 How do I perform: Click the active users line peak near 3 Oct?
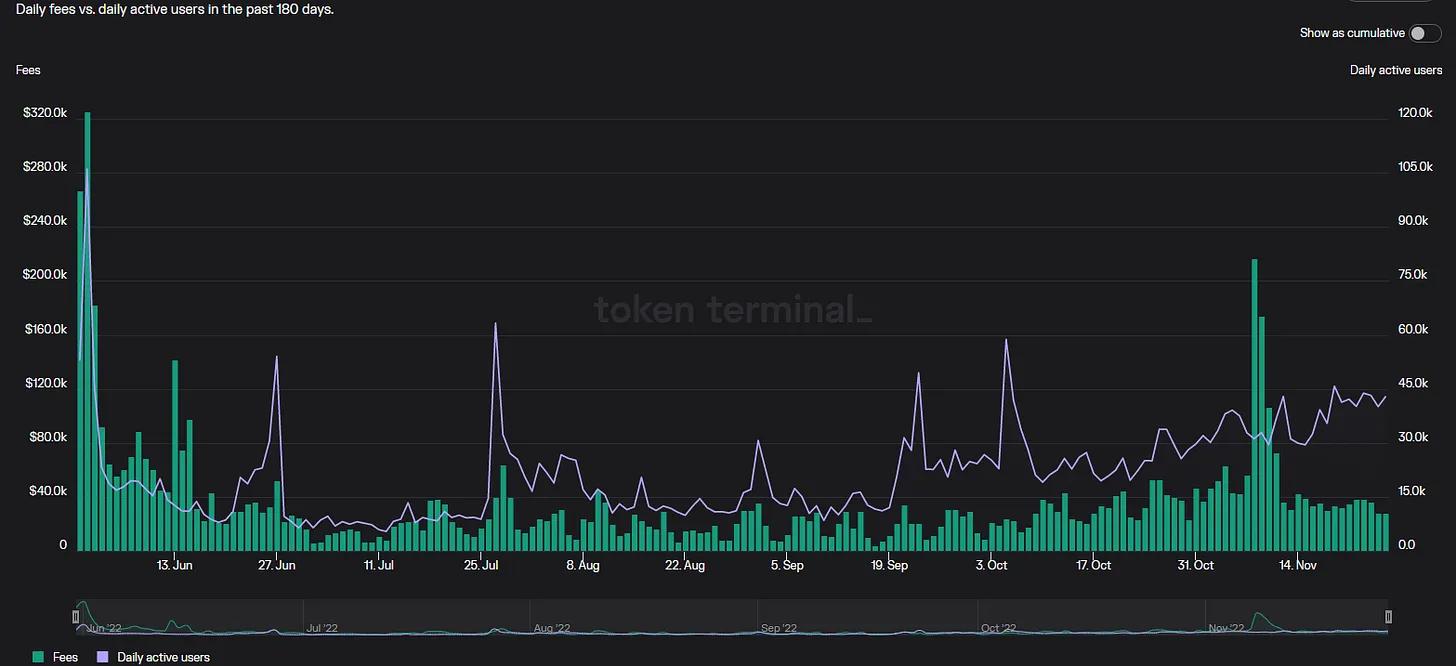pos(1006,340)
